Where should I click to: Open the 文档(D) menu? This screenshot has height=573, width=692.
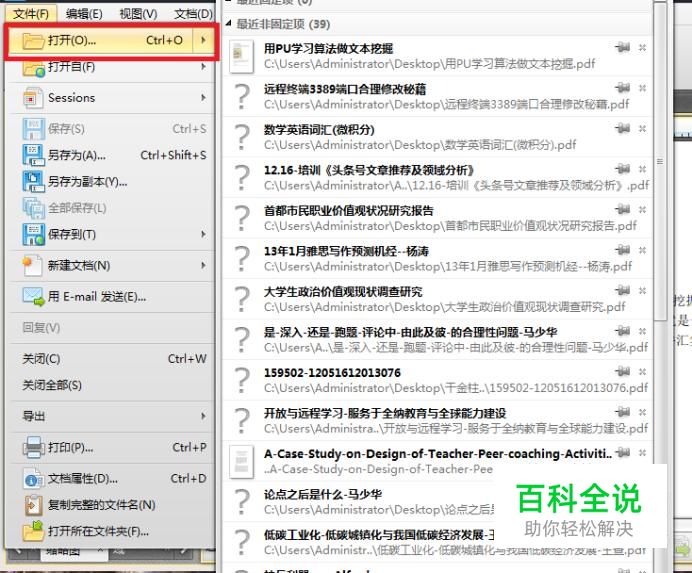point(193,14)
